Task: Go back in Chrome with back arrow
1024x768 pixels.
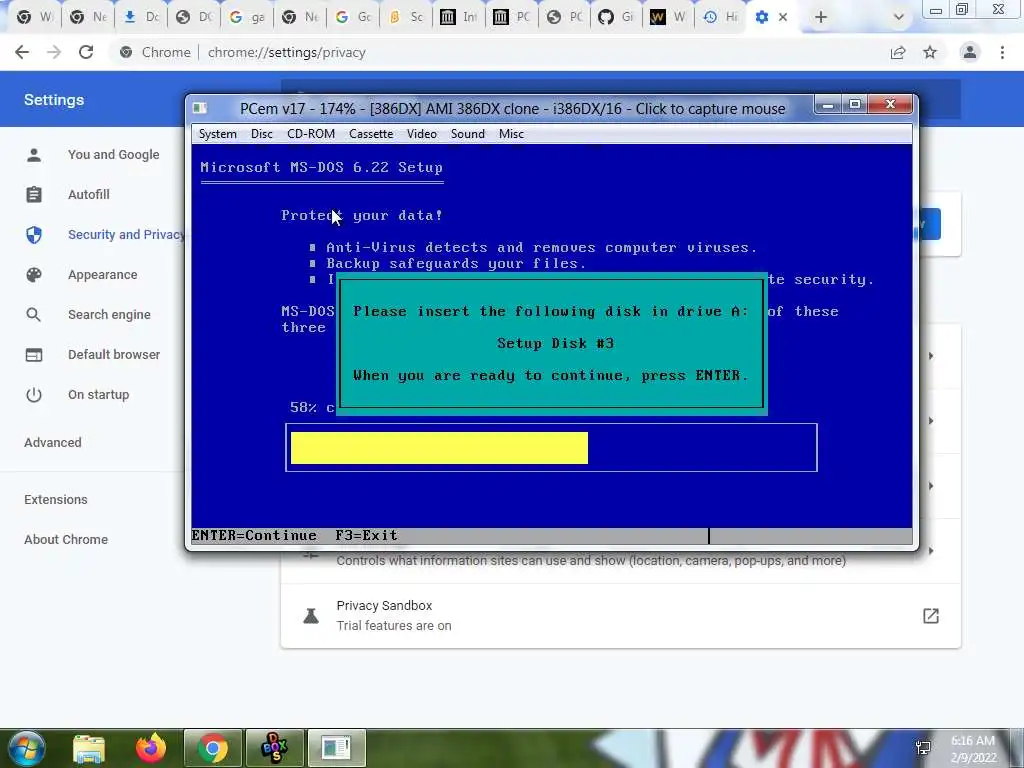Action: [x=22, y=52]
